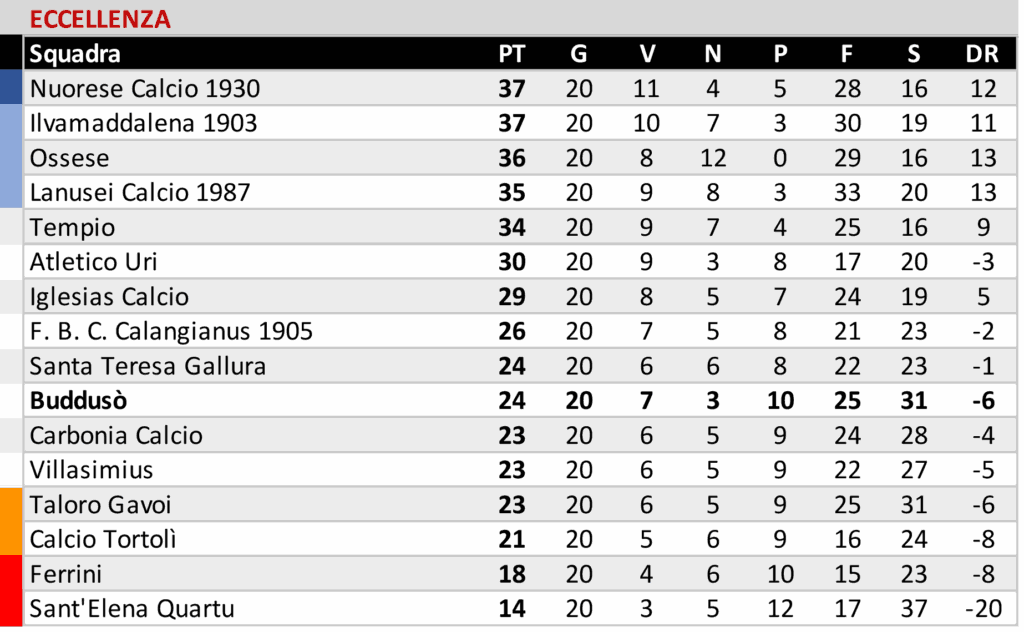Select the Lanusei Calcio 1987 name
The height and width of the screenshot is (632, 1024).
[140, 192]
